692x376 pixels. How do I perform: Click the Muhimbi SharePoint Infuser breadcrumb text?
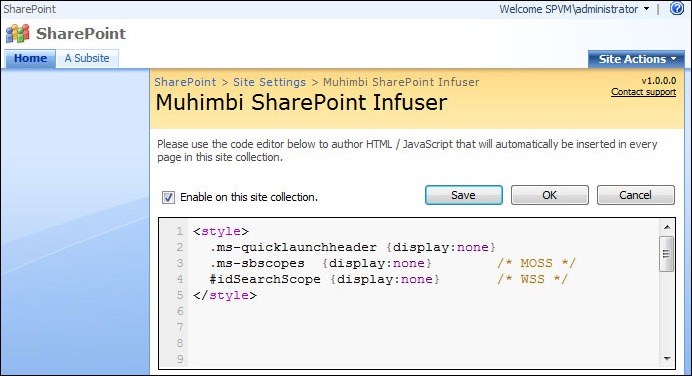pos(401,82)
